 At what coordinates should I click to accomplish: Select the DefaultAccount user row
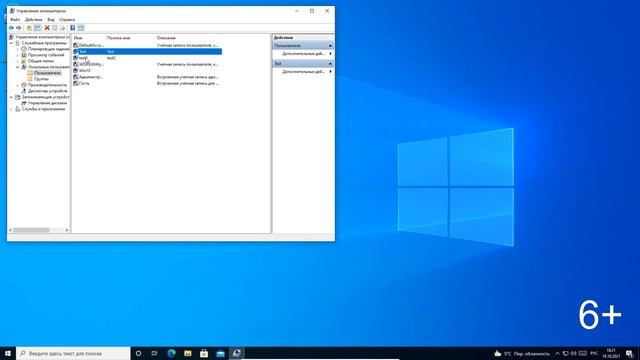[147, 45]
